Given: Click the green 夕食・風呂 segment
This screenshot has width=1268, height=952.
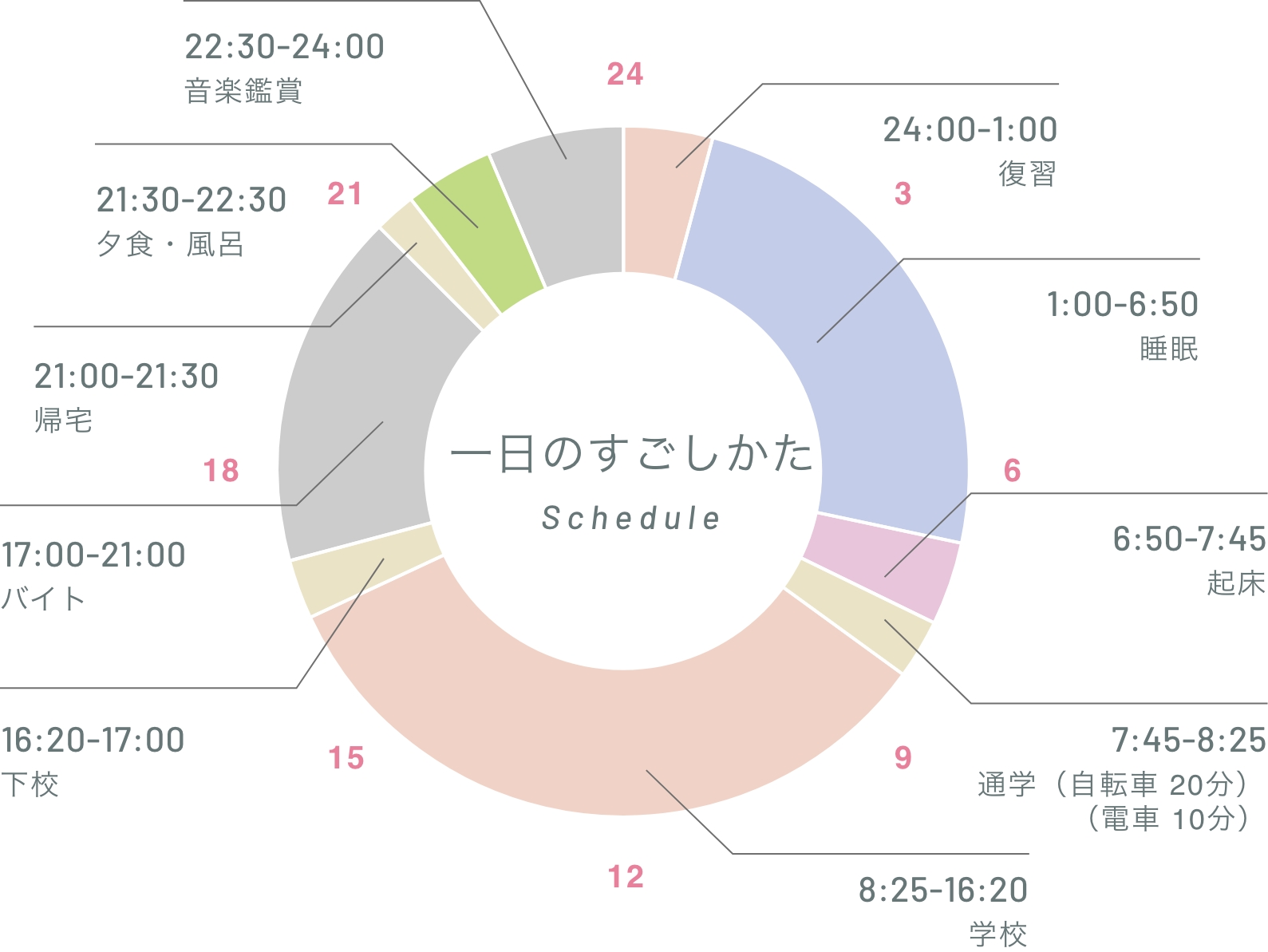Looking at the screenshot, I should click(479, 231).
